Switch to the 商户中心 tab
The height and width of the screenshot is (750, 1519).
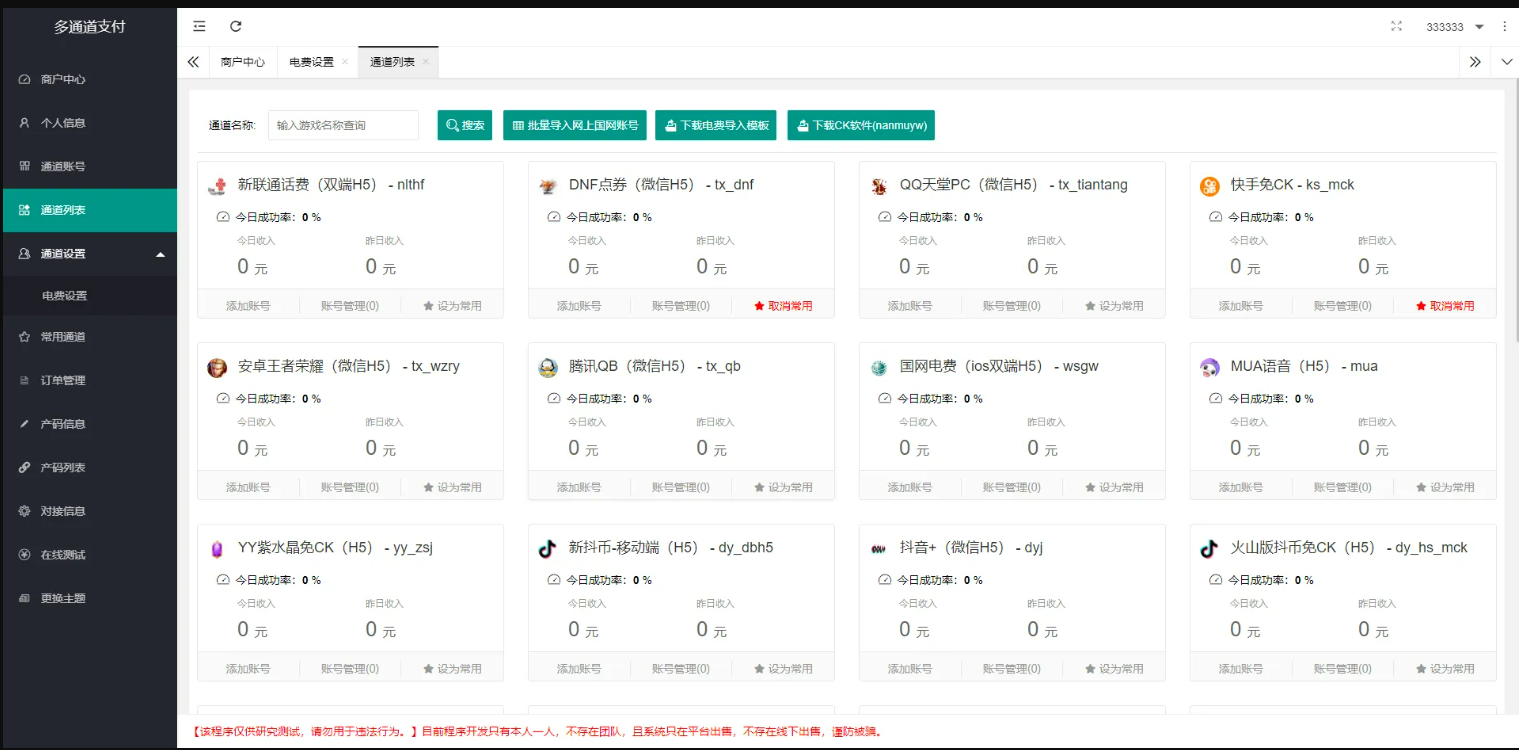pos(242,61)
